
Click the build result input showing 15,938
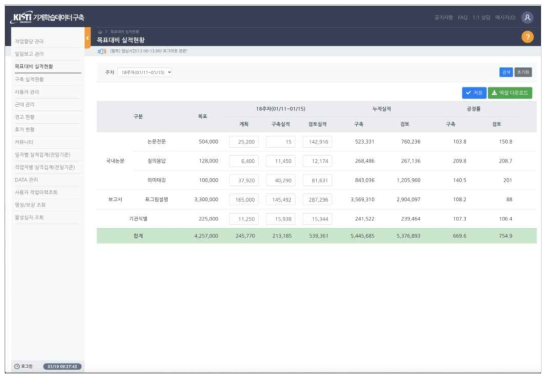point(281,219)
